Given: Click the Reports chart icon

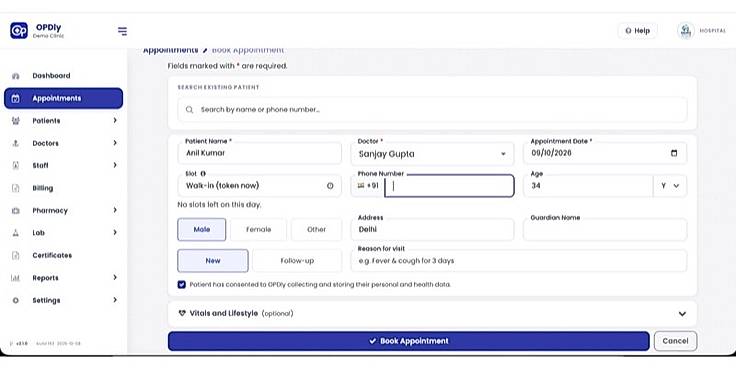Looking at the screenshot, I should [15, 278].
